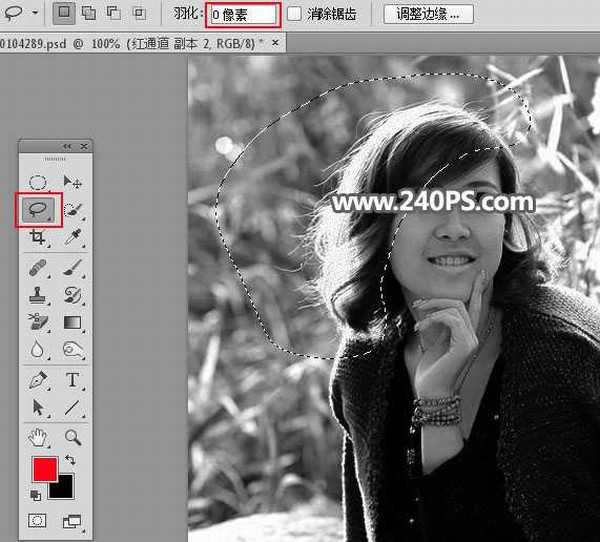Click the 调整边缘 Refine Edge button

pos(427,14)
